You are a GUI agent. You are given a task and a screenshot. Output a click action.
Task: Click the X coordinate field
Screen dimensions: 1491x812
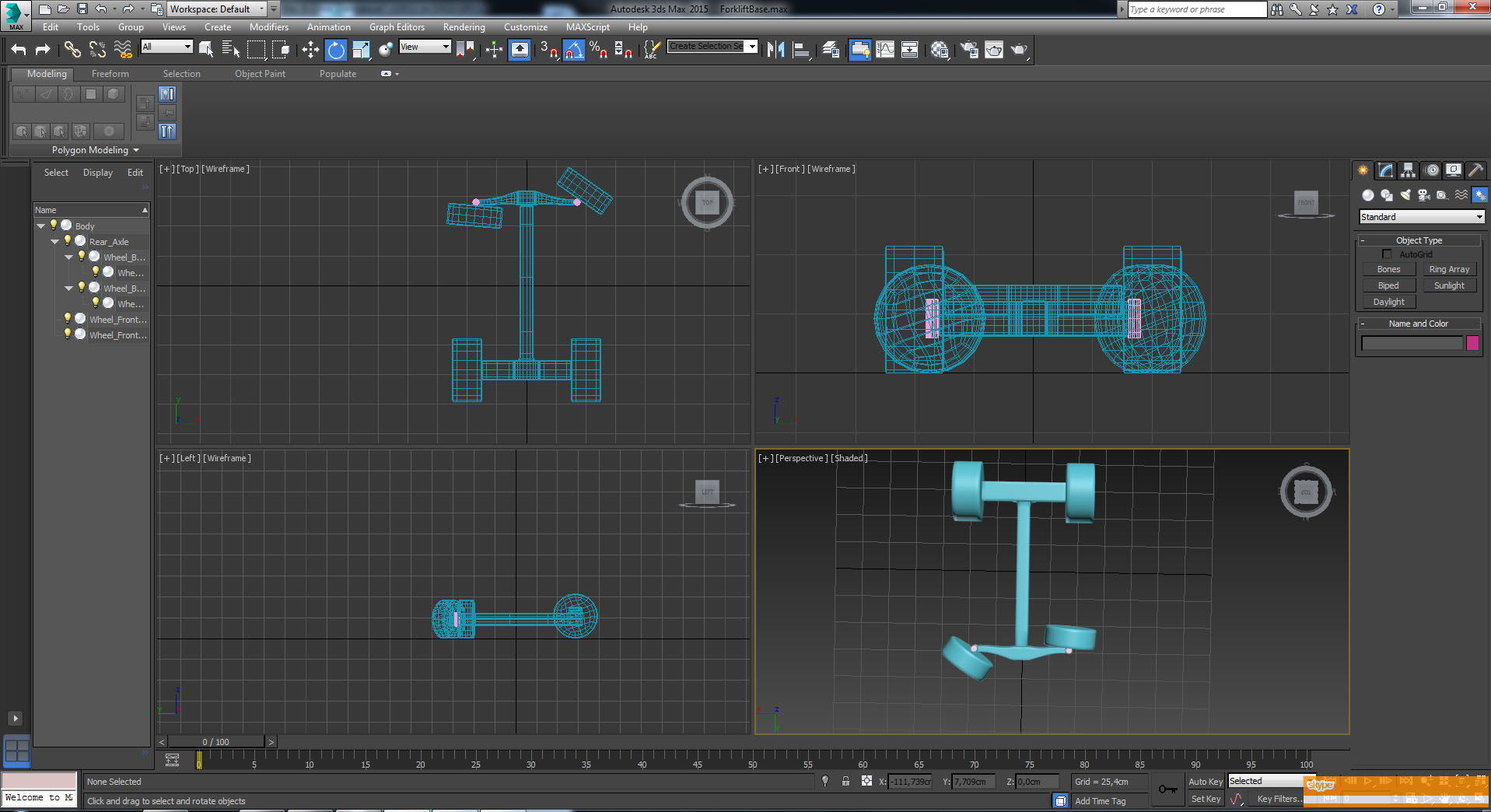[x=910, y=782]
